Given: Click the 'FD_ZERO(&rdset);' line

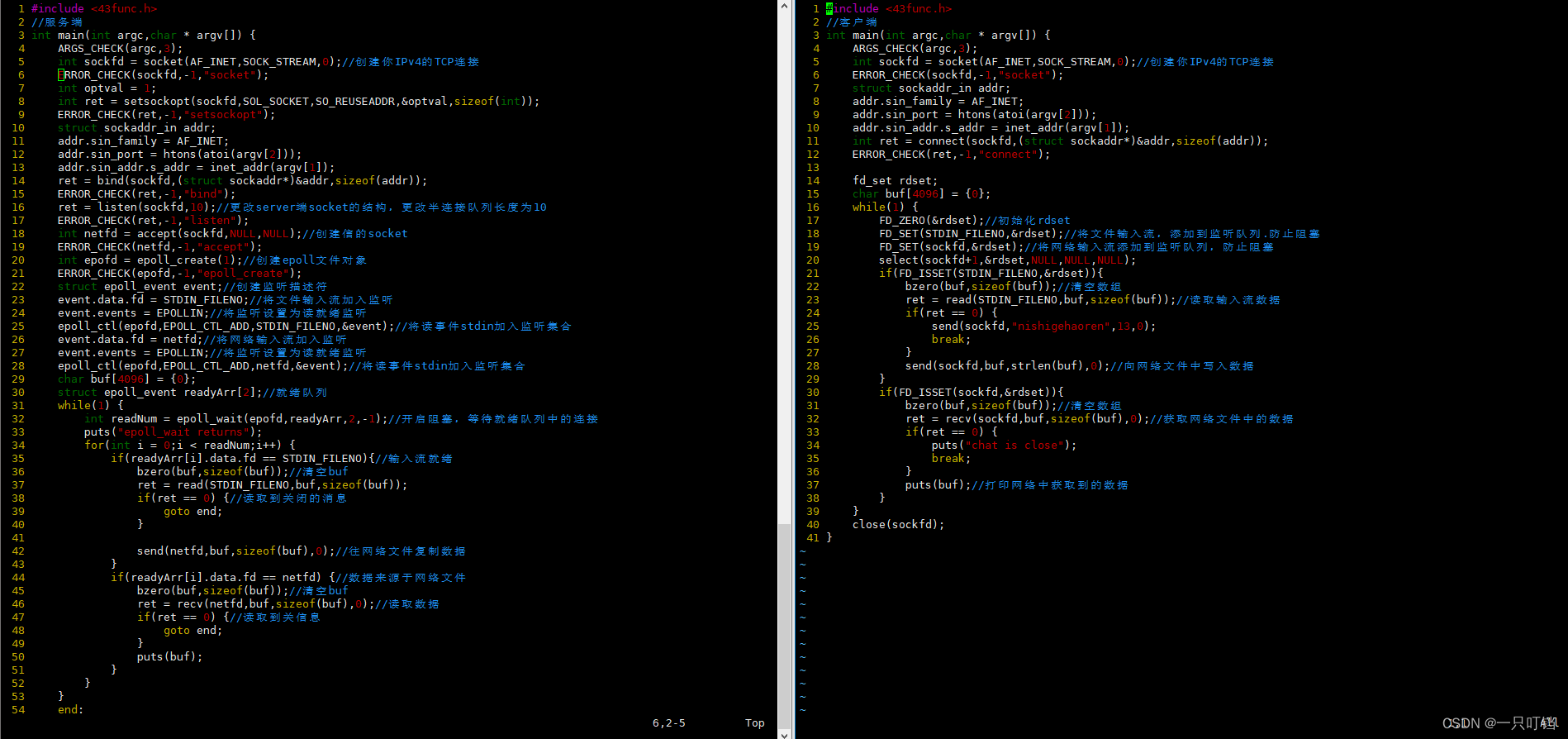Looking at the screenshot, I should click(975, 220).
